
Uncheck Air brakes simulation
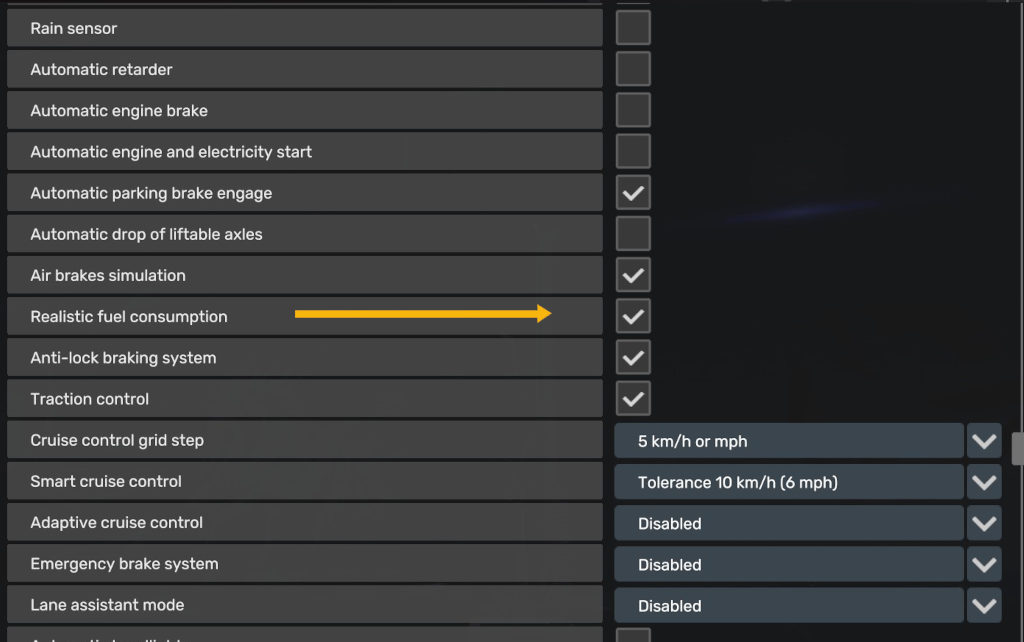click(632, 274)
